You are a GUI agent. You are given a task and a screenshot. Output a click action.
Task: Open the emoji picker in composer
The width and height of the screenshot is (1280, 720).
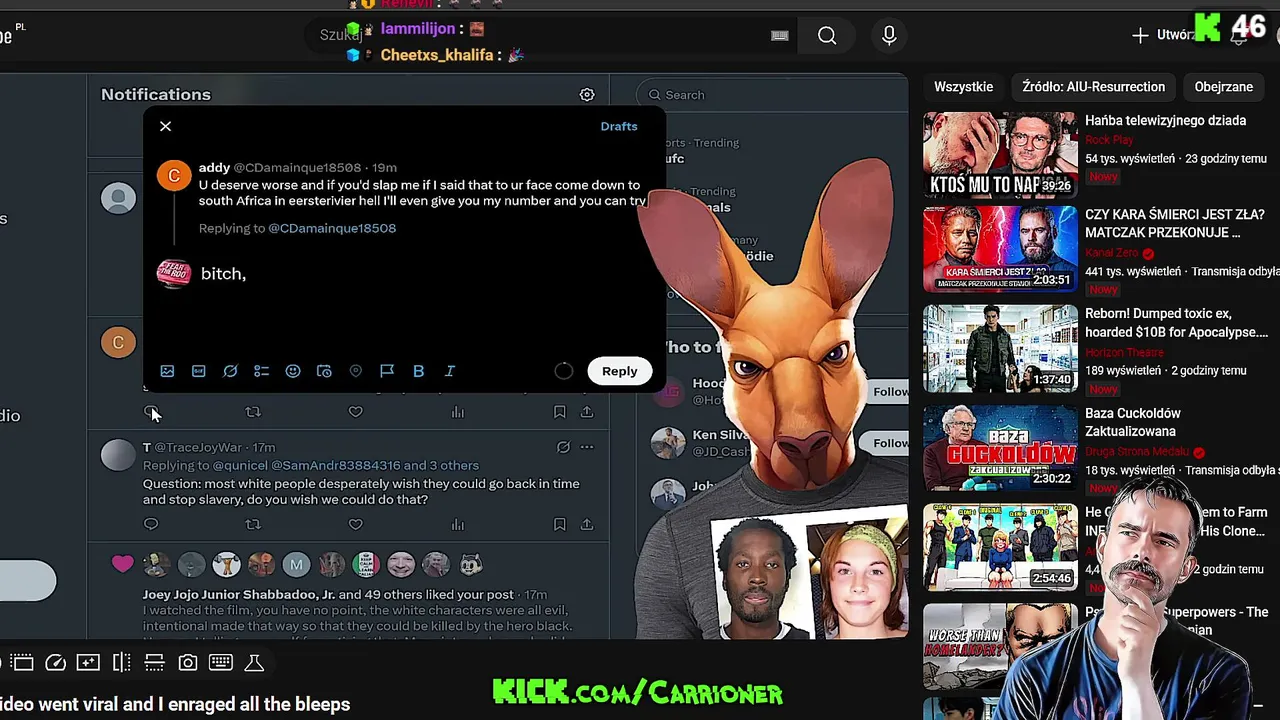click(x=293, y=371)
